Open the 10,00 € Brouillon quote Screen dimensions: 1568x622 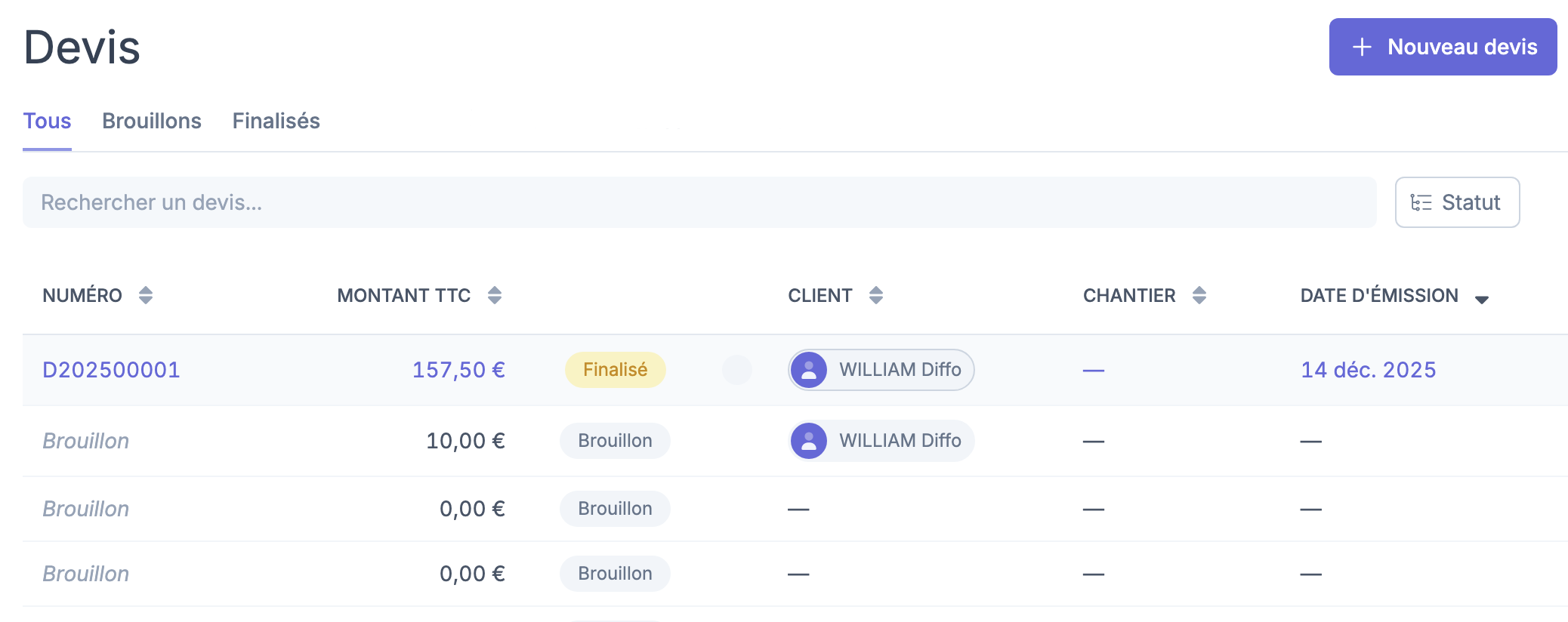click(86, 441)
